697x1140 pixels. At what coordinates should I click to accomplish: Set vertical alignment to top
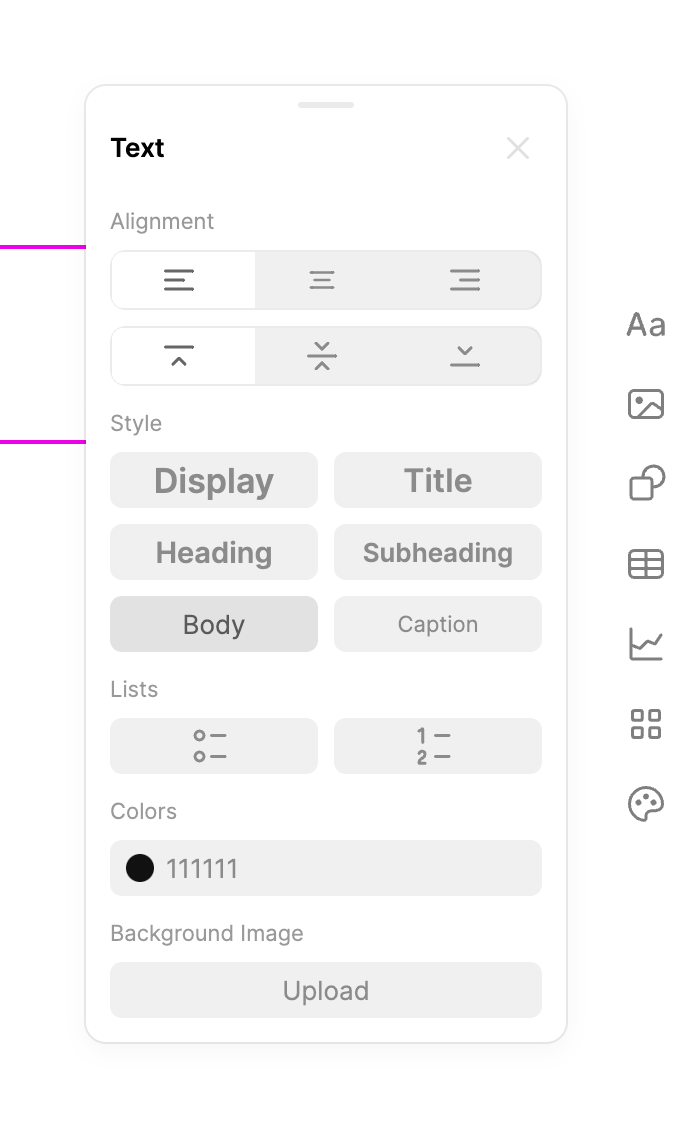(182, 356)
